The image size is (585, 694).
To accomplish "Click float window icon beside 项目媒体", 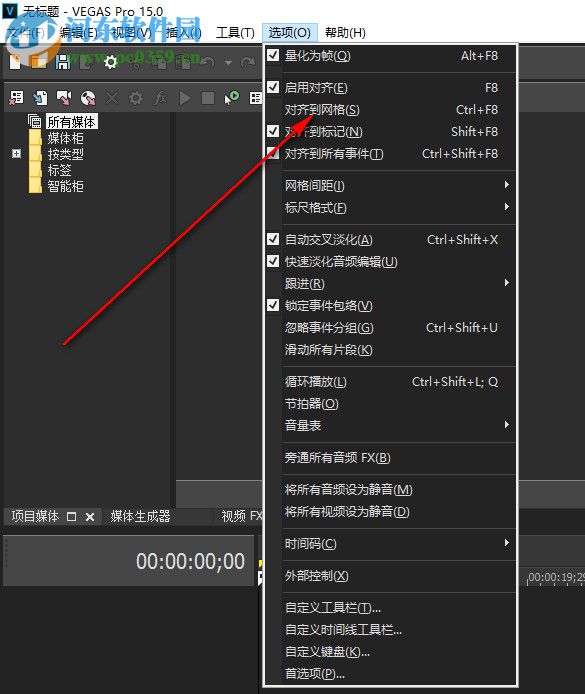I will click(71, 516).
